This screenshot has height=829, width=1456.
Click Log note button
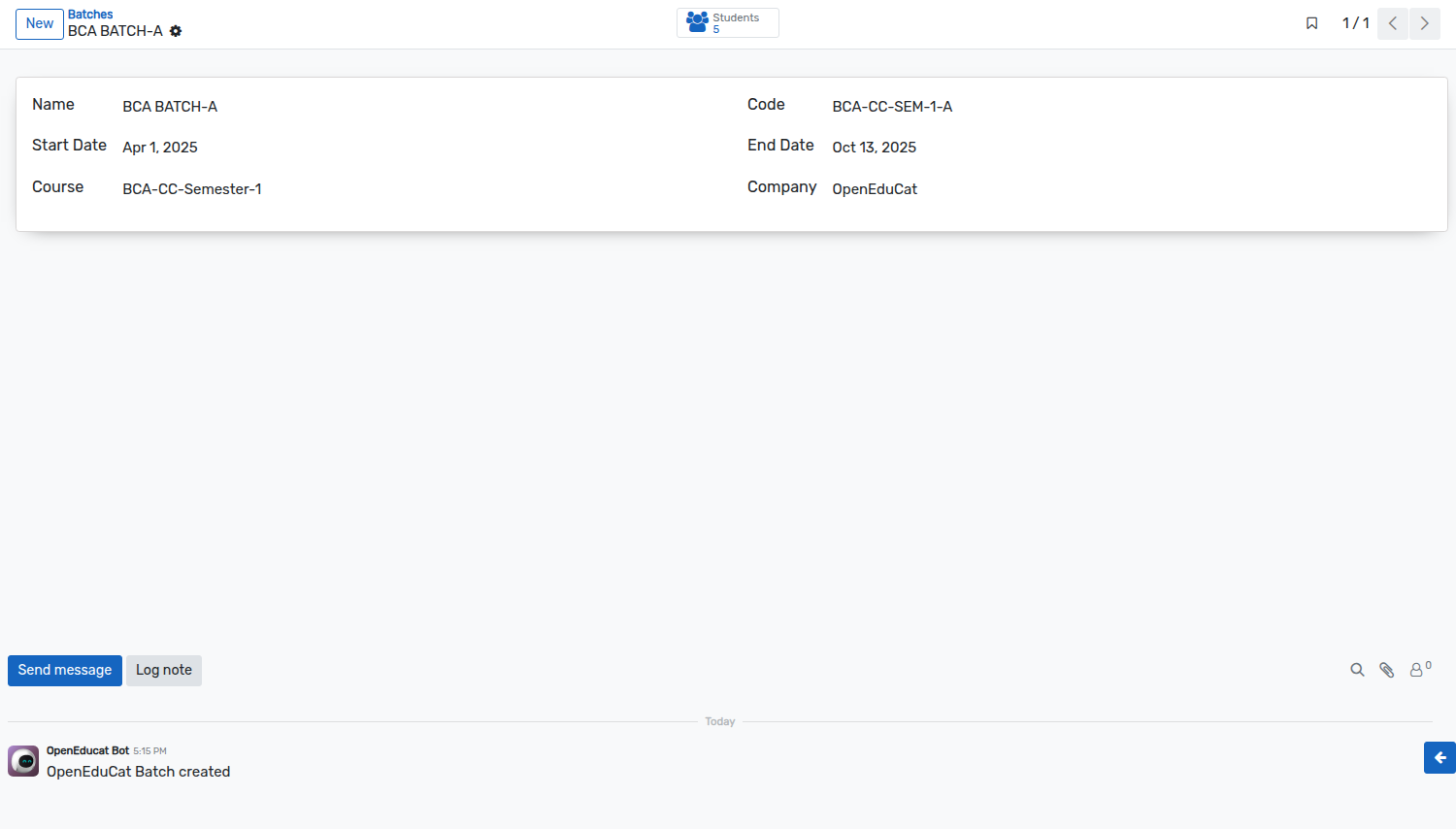click(x=164, y=671)
